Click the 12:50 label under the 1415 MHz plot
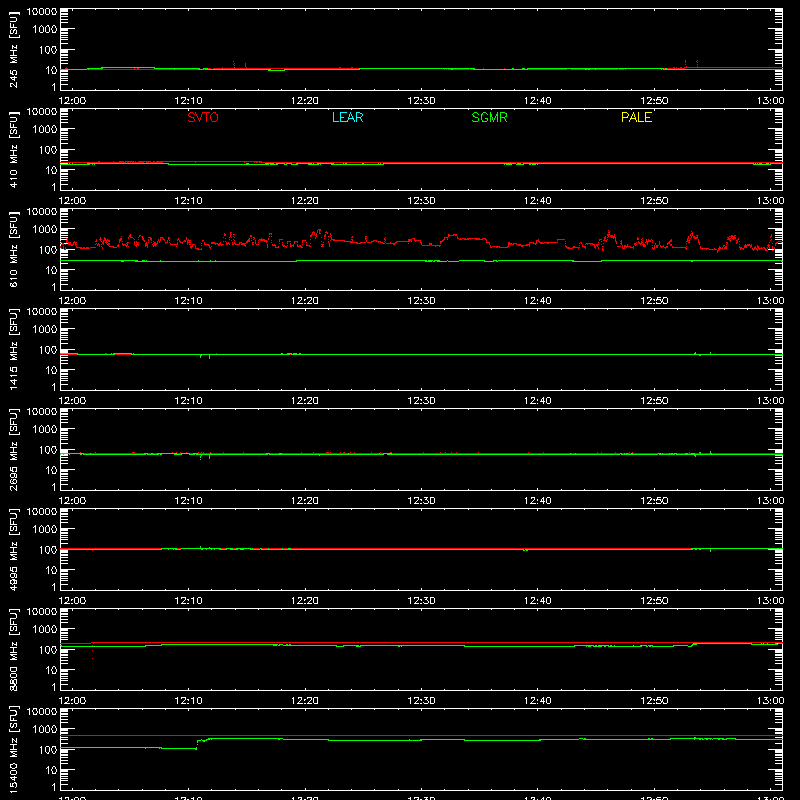 pyautogui.click(x=654, y=401)
